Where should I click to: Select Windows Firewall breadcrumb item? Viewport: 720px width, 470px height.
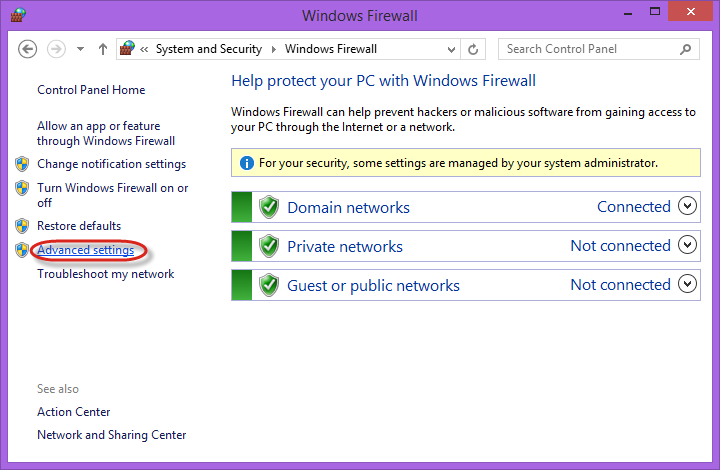330,49
